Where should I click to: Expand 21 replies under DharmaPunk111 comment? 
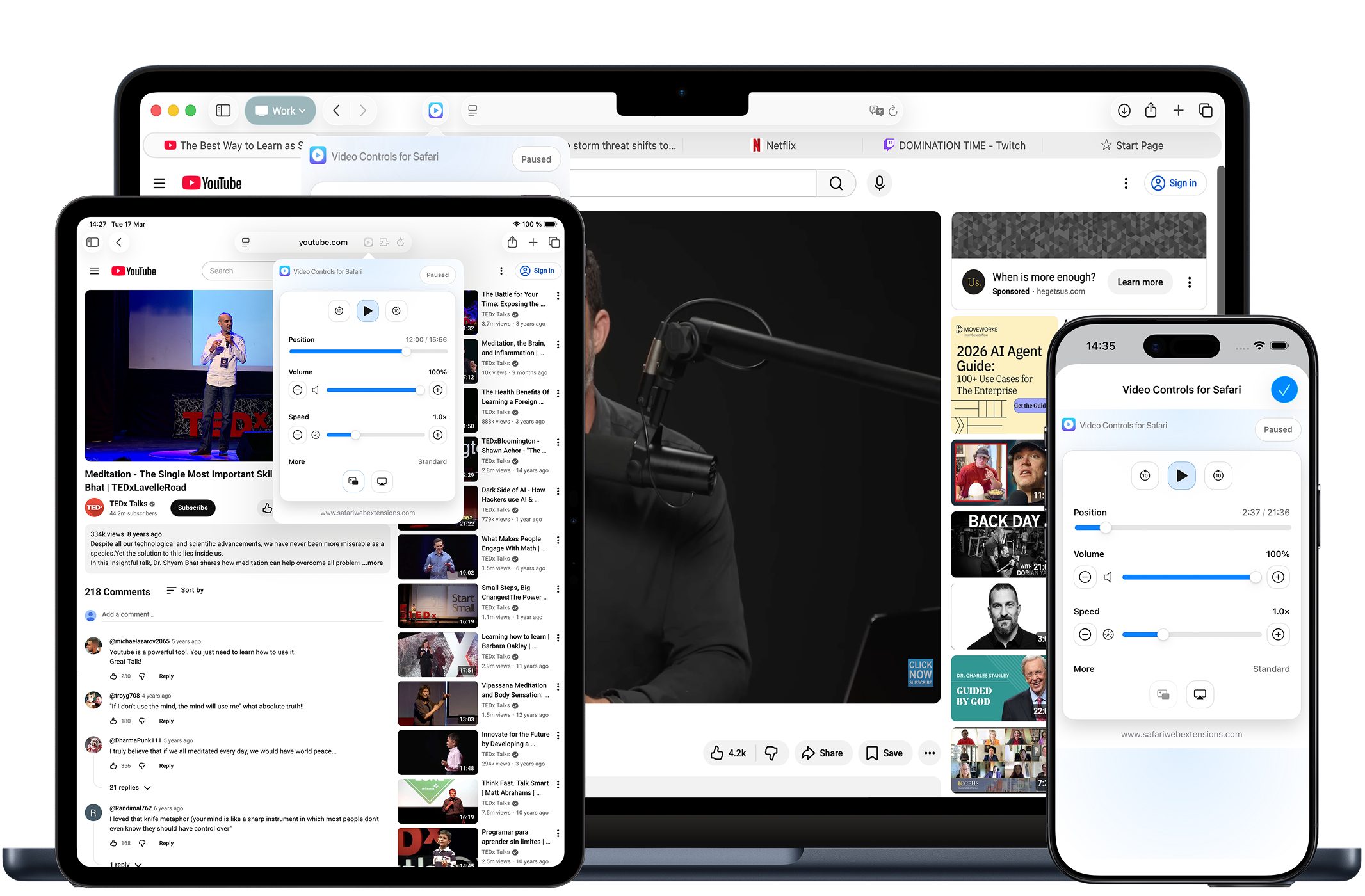pos(130,788)
